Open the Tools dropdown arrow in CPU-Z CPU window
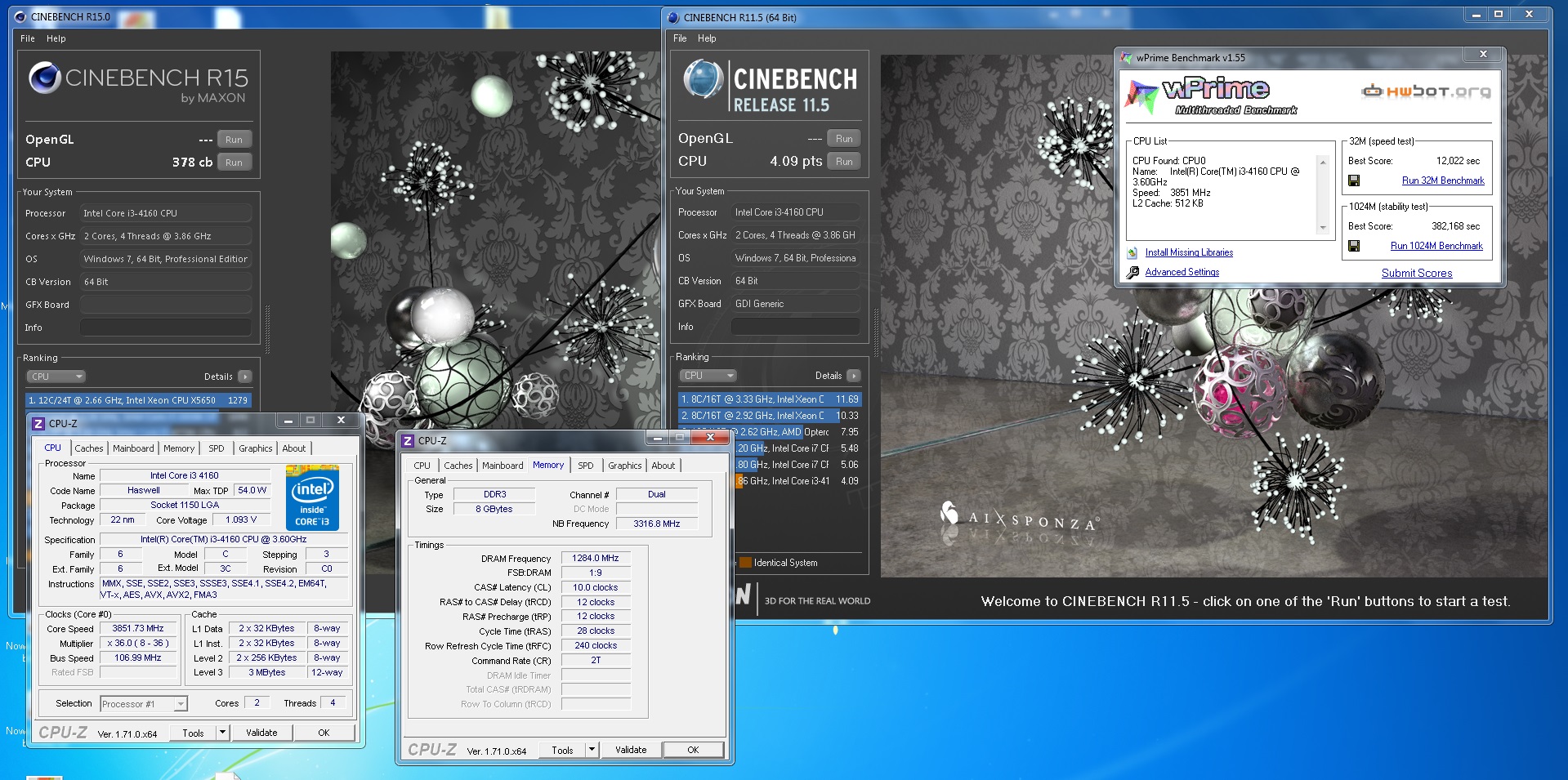This screenshot has height=780, width=1568. (x=222, y=733)
